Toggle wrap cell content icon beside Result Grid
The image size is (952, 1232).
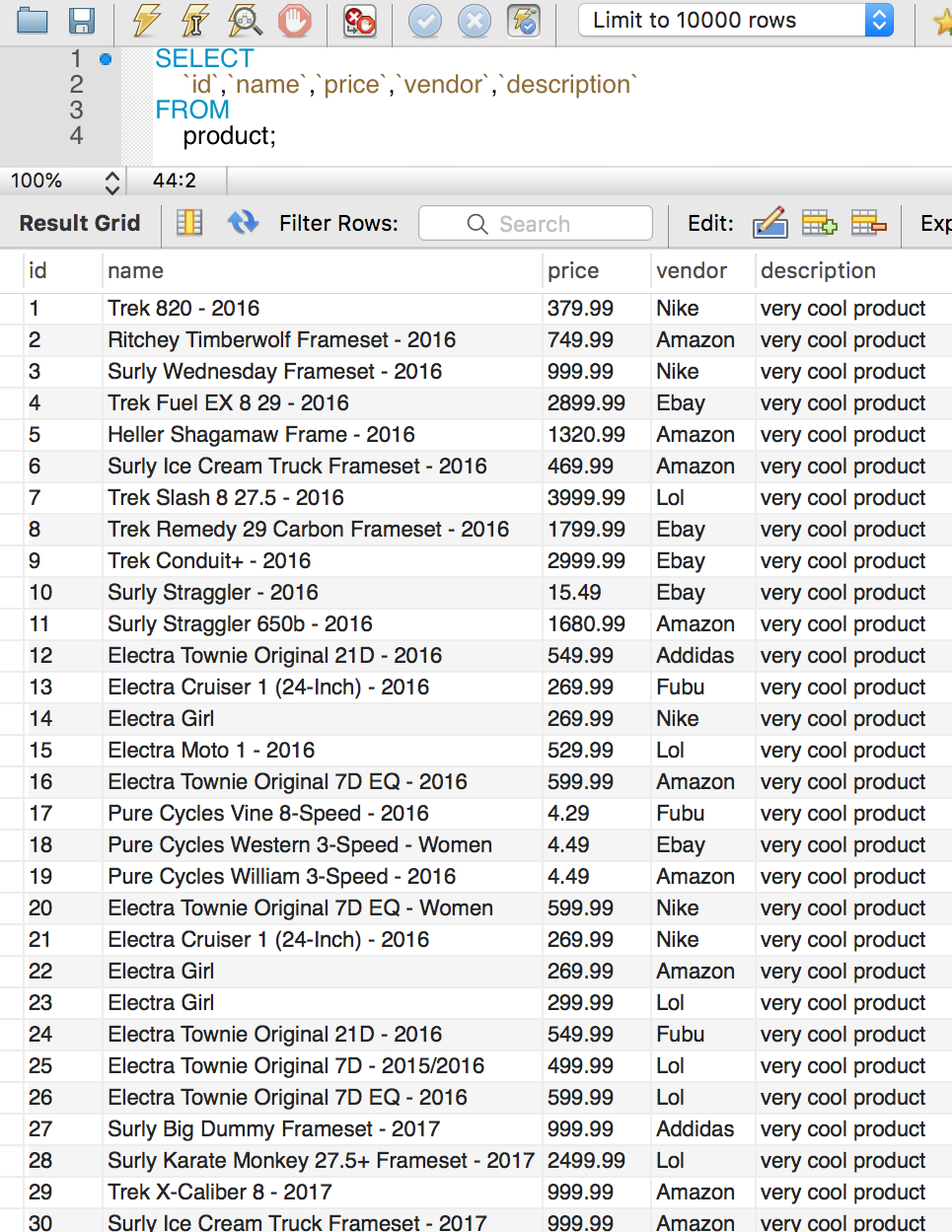click(189, 223)
